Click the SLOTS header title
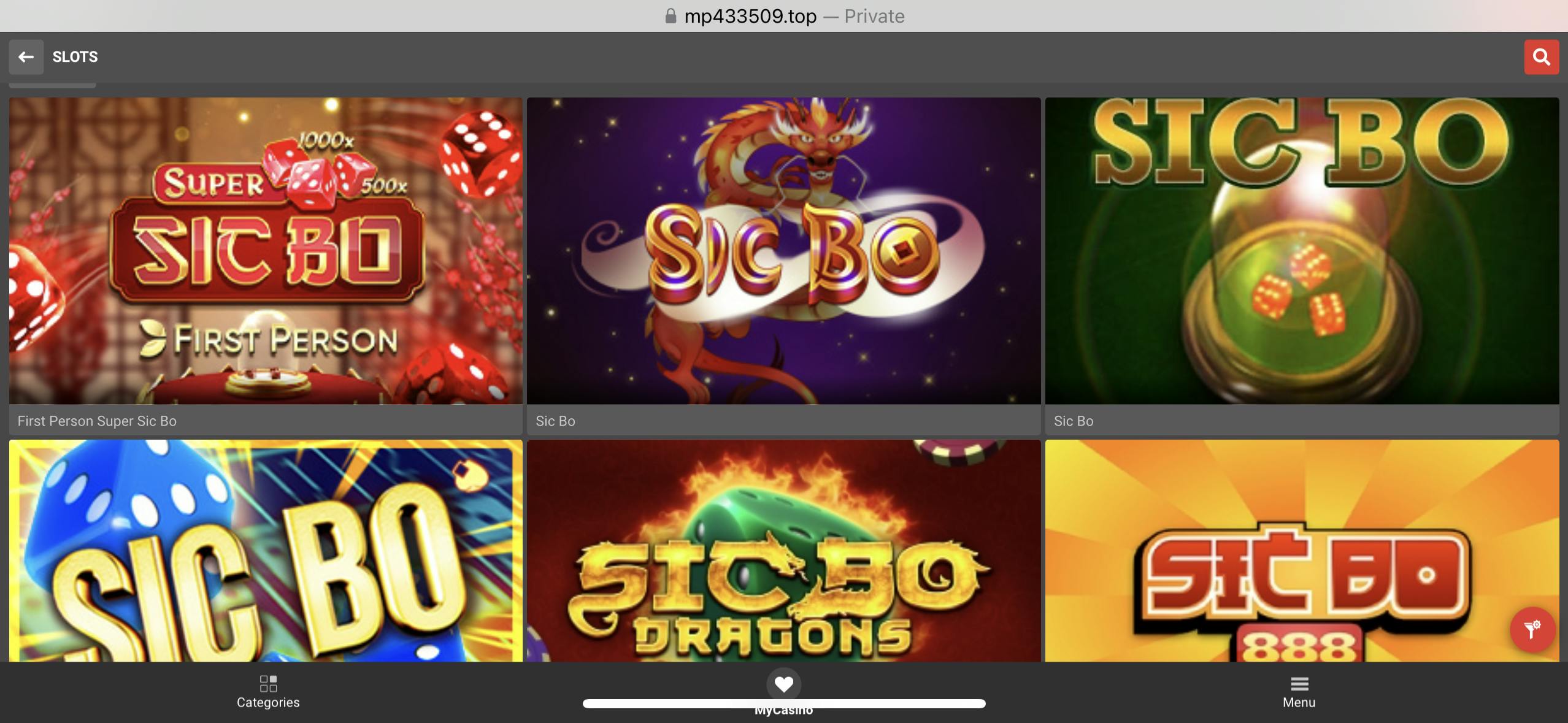The height and width of the screenshot is (723, 1568). (x=75, y=57)
